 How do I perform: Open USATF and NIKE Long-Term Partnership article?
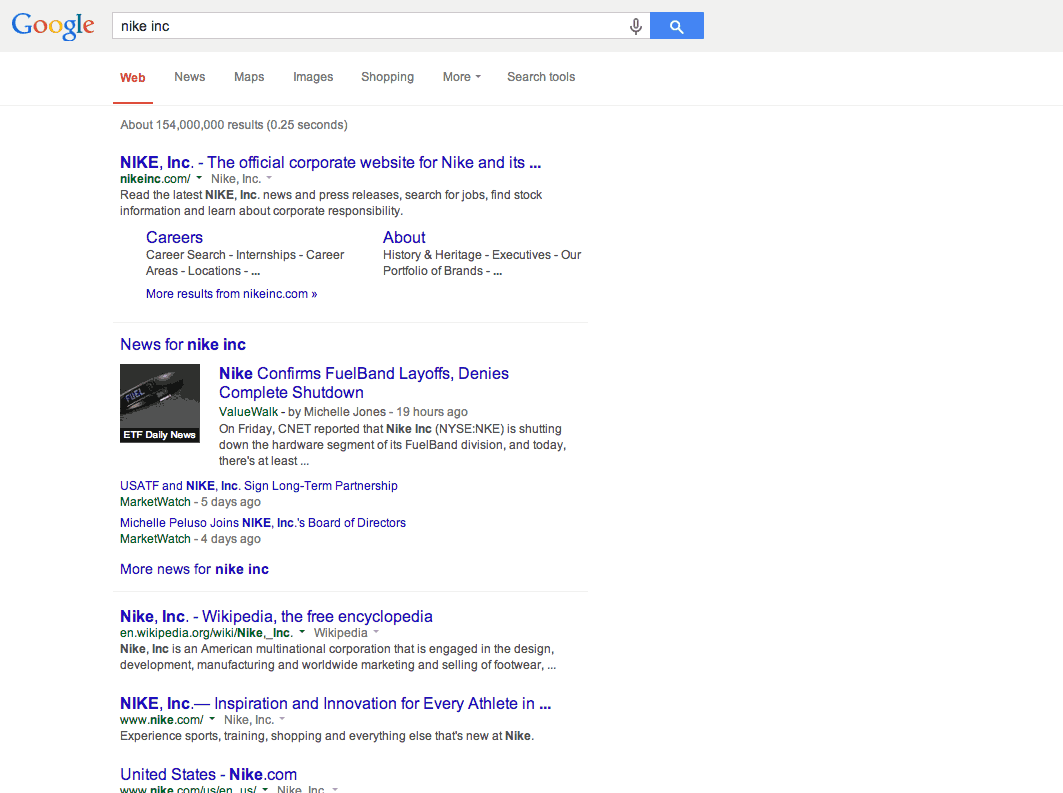258,485
